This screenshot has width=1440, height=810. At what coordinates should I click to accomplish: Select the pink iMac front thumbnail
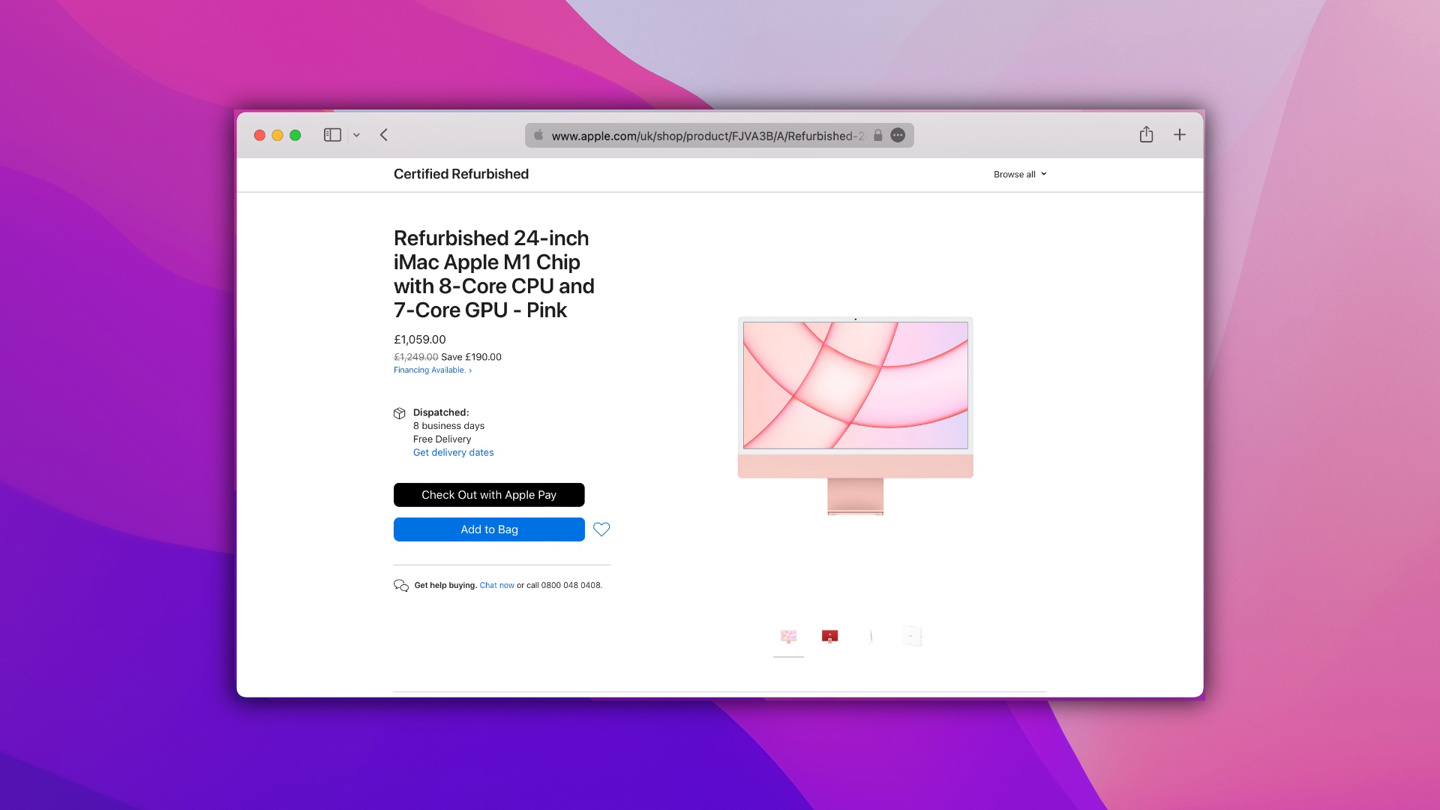click(x=788, y=636)
